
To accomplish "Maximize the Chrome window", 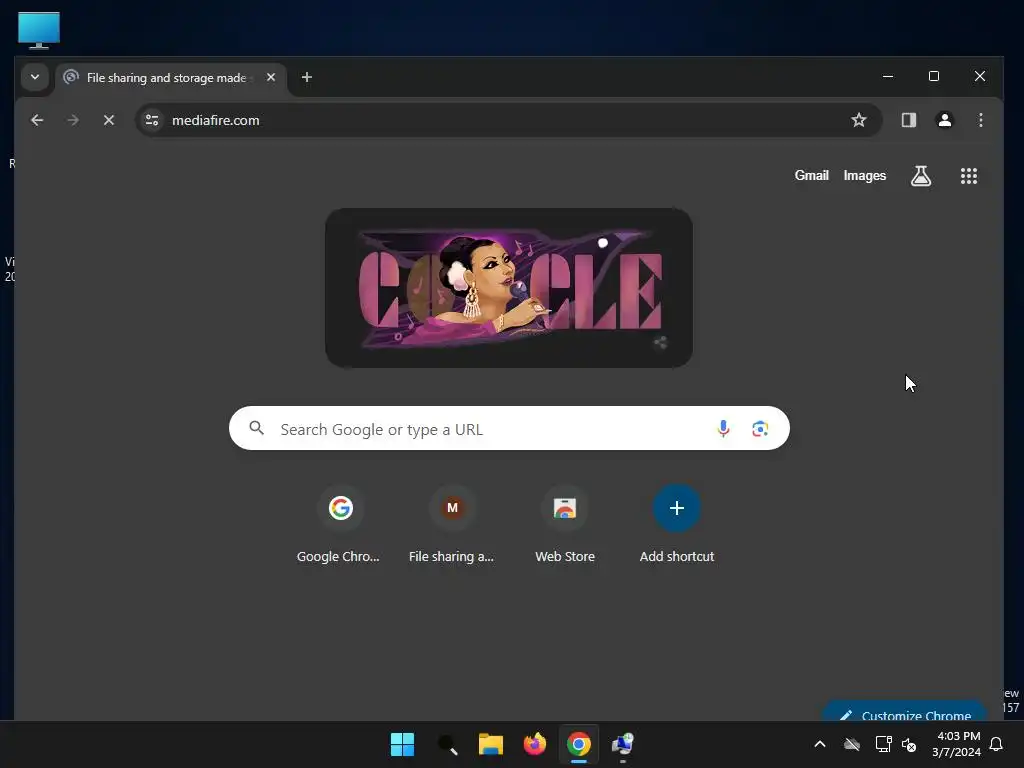I will coord(934,76).
